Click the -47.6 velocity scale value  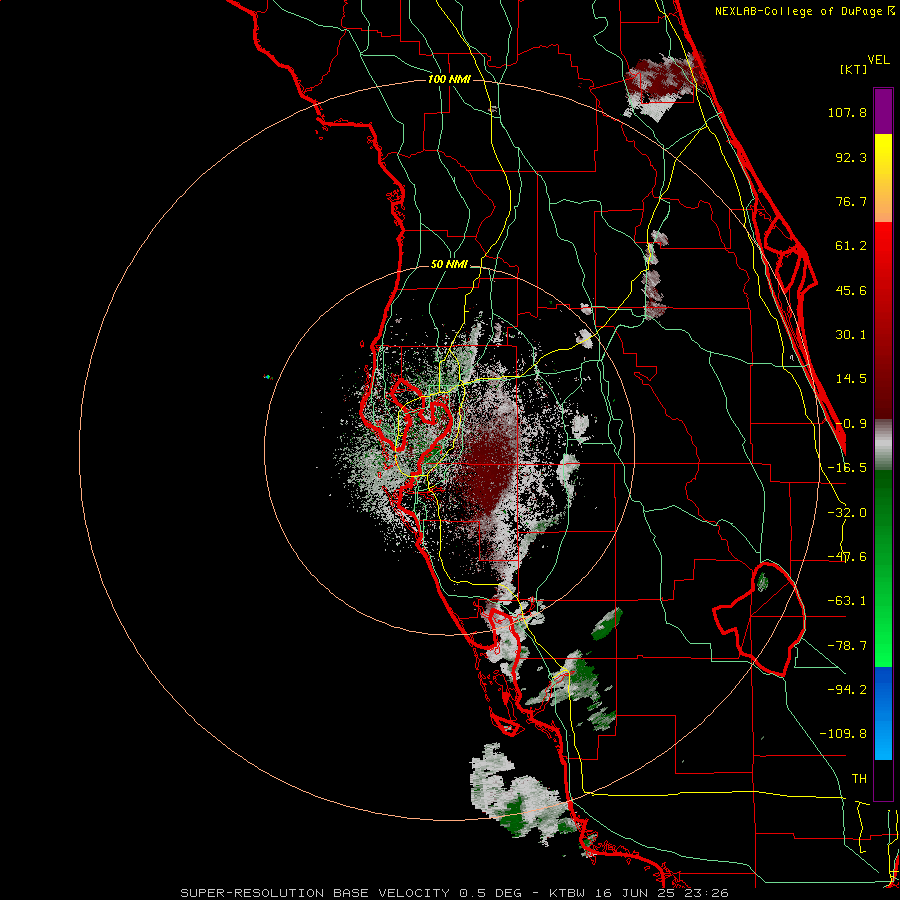pos(847,557)
